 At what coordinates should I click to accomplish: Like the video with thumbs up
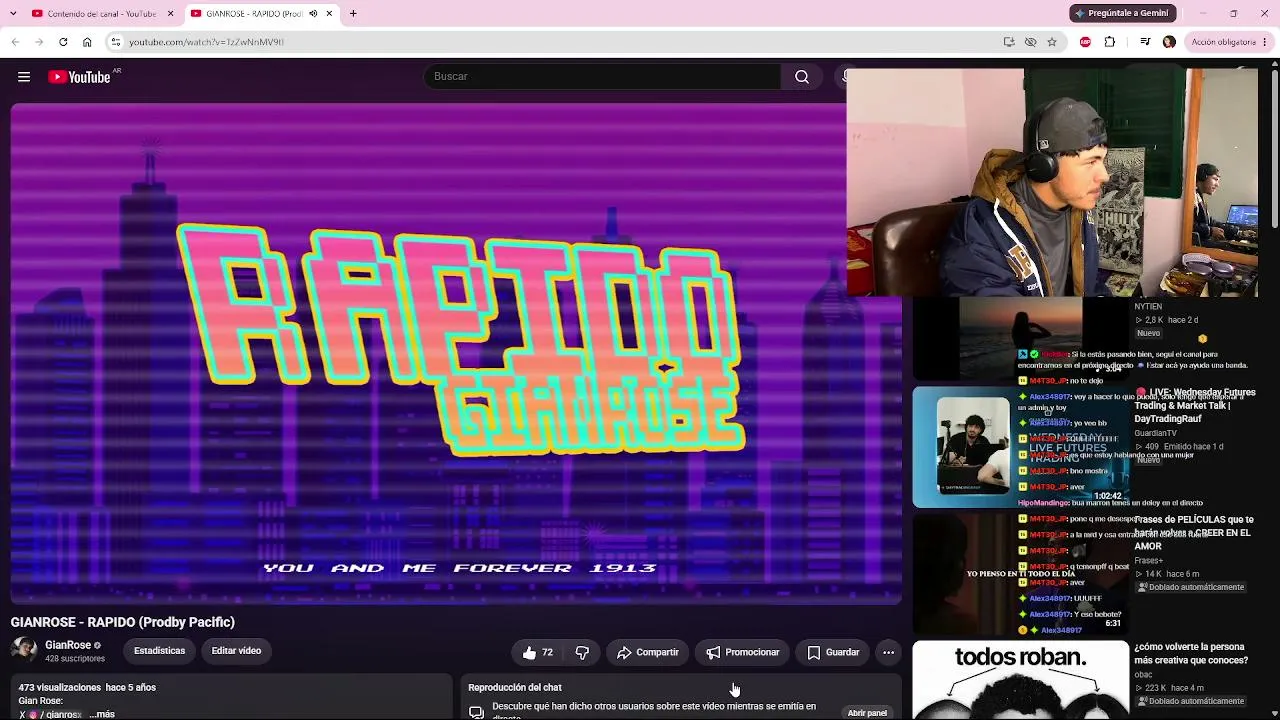click(x=537, y=652)
